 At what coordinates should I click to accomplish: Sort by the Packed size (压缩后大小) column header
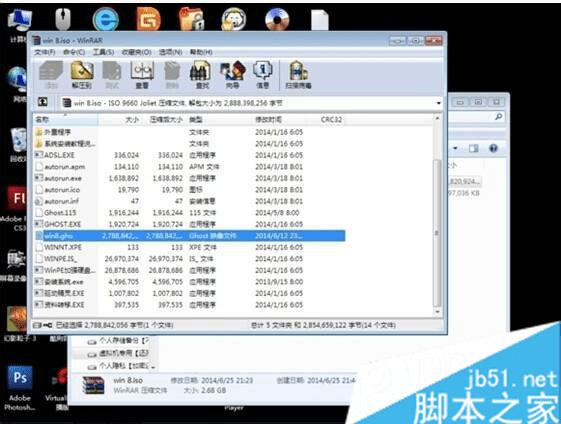[x=164, y=120]
